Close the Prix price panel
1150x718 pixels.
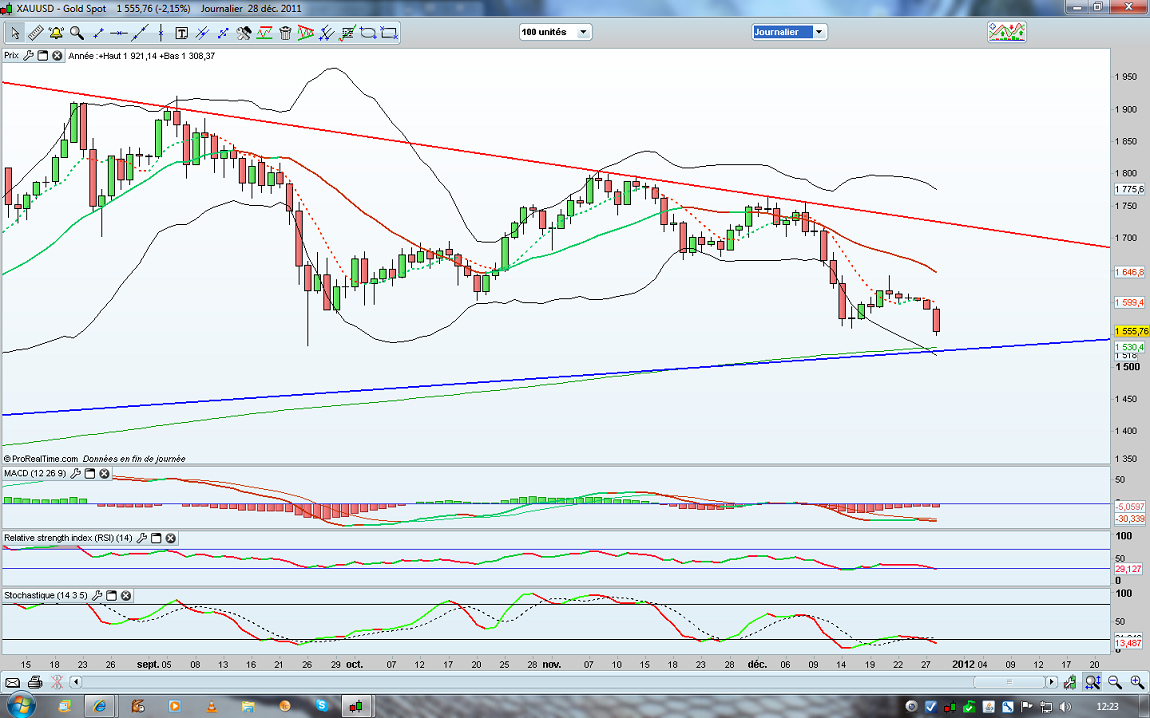click(56, 56)
